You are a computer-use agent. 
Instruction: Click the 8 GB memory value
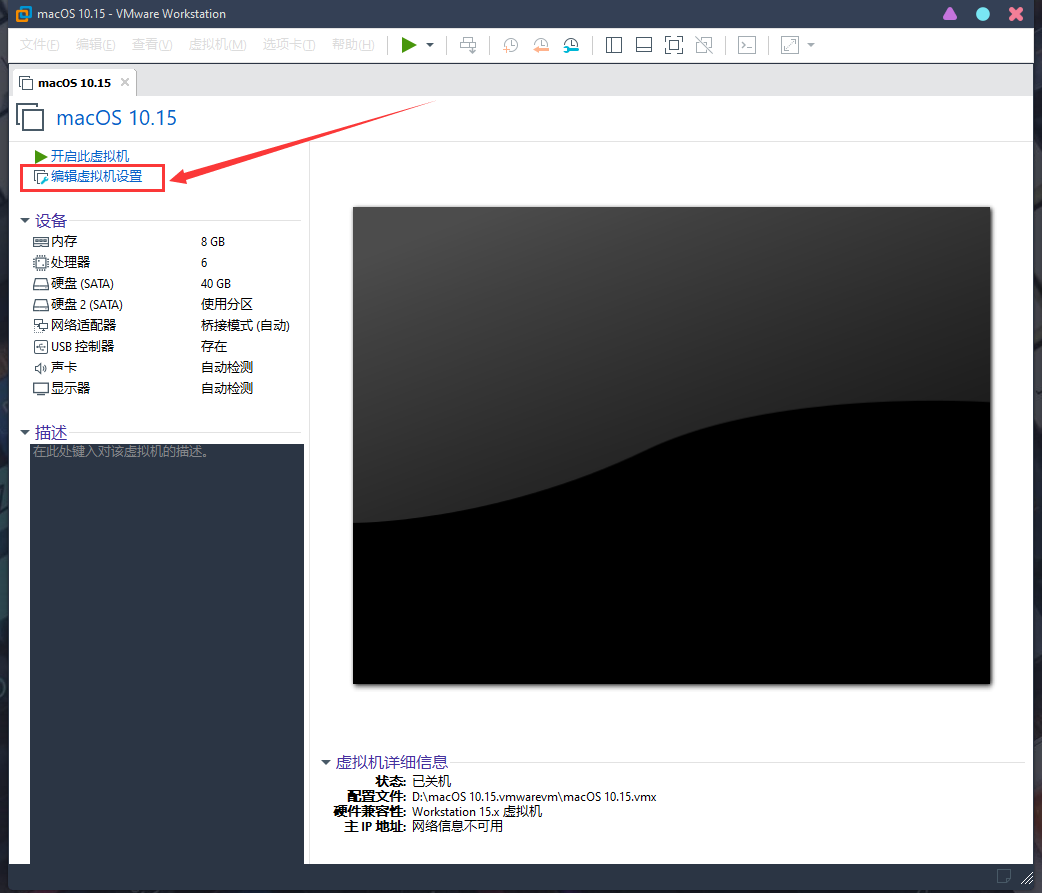pyautogui.click(x=213, y=242)
